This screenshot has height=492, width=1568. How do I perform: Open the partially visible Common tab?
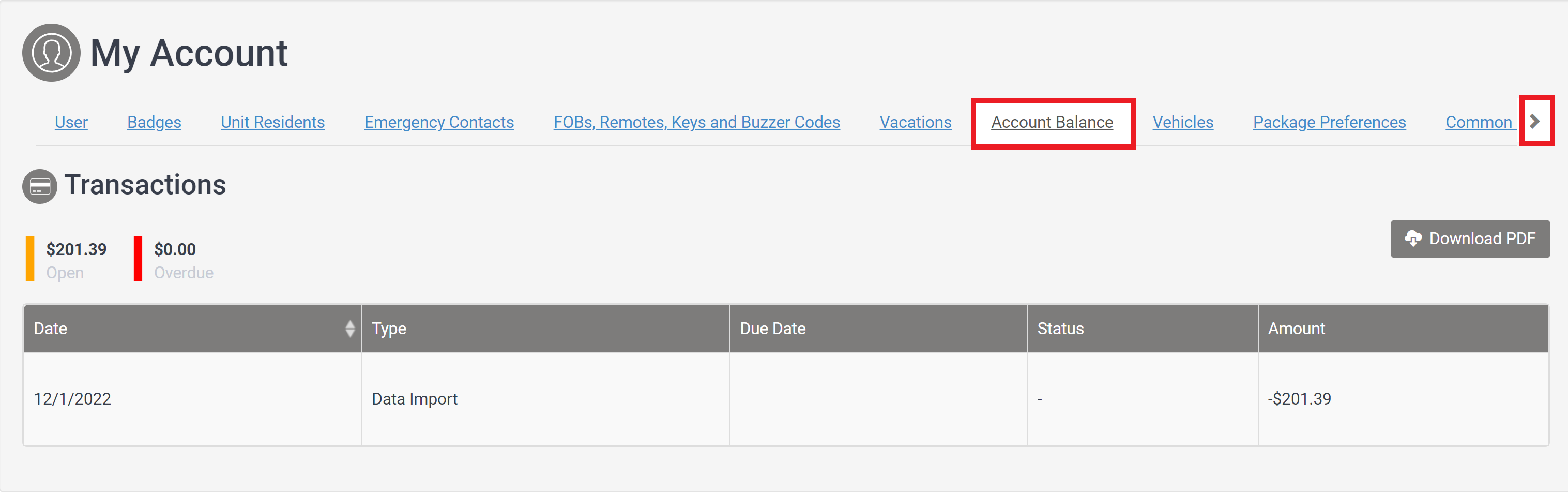click(x=1479, y=123)
